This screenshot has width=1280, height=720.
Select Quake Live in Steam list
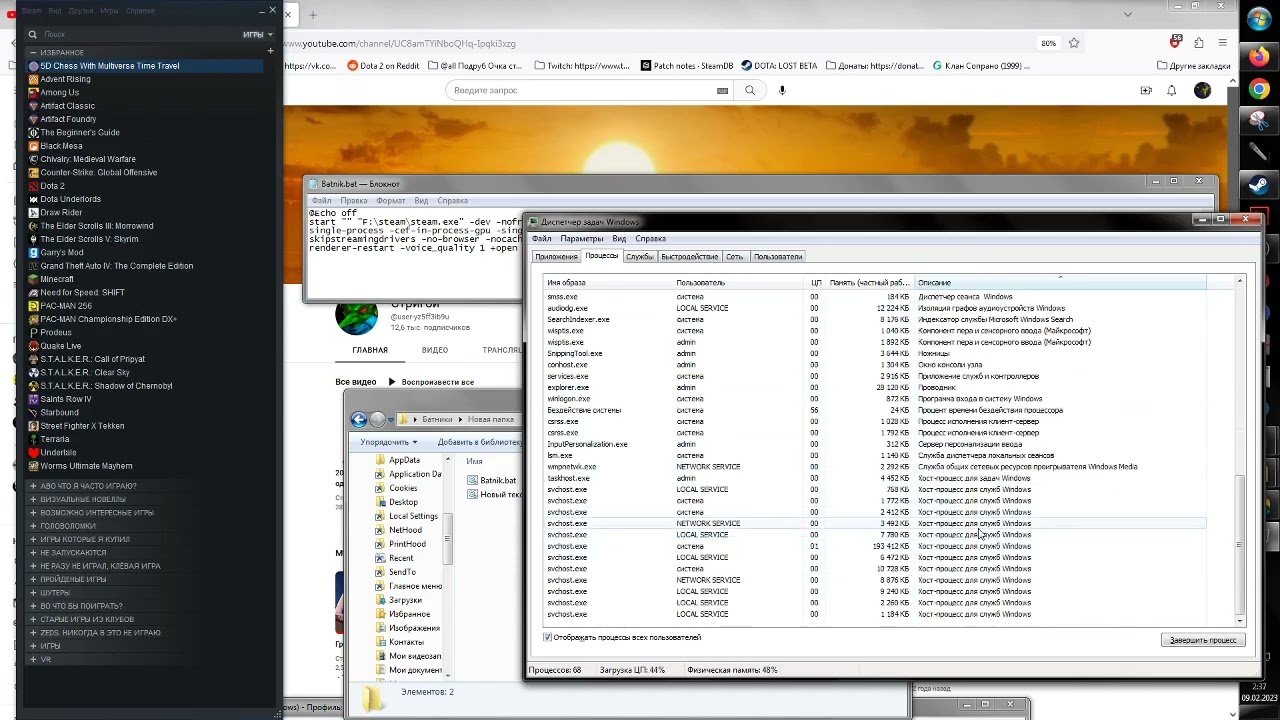tap(61, 346)
